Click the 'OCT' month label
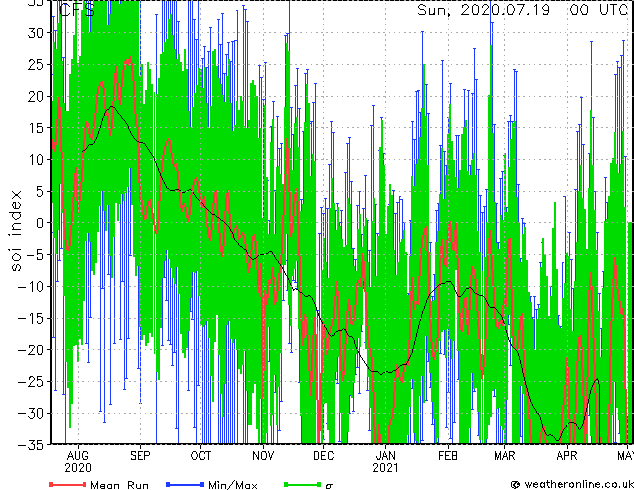This screenshot has height=490, width=634. 201,456
